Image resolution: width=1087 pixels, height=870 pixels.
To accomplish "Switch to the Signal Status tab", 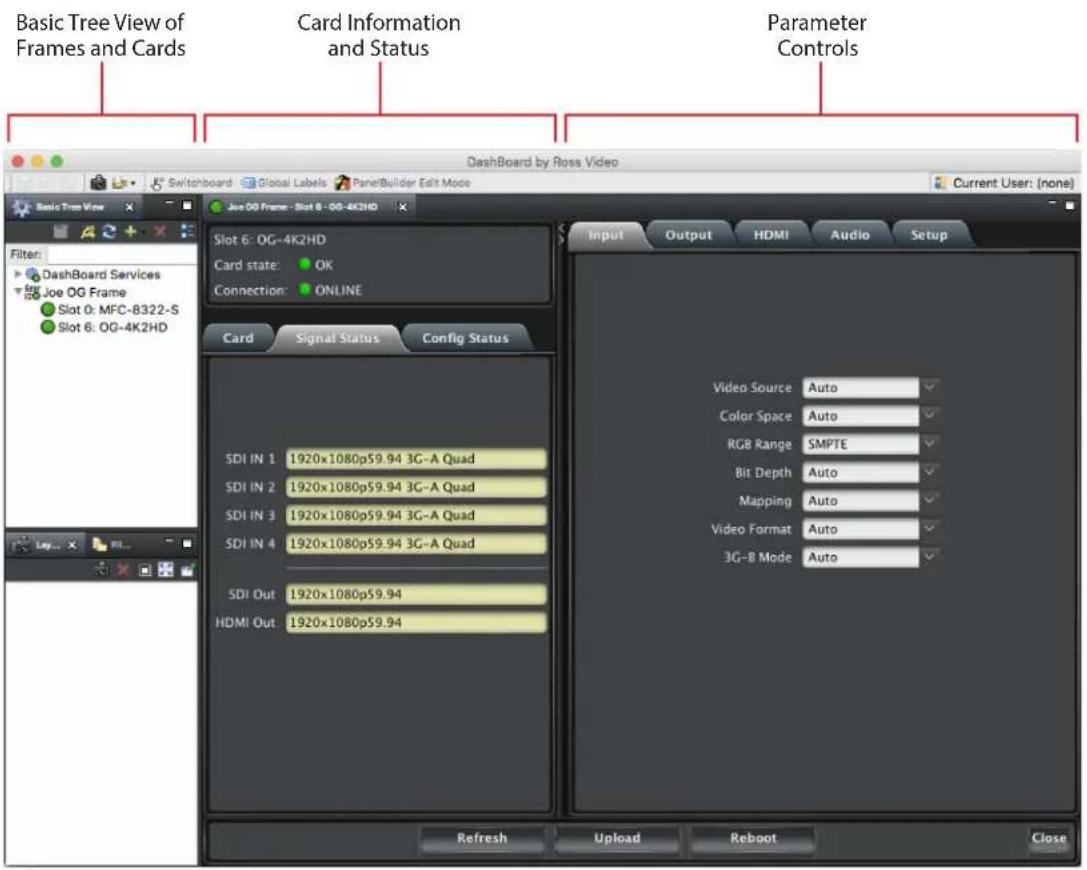I will point(338,338).
